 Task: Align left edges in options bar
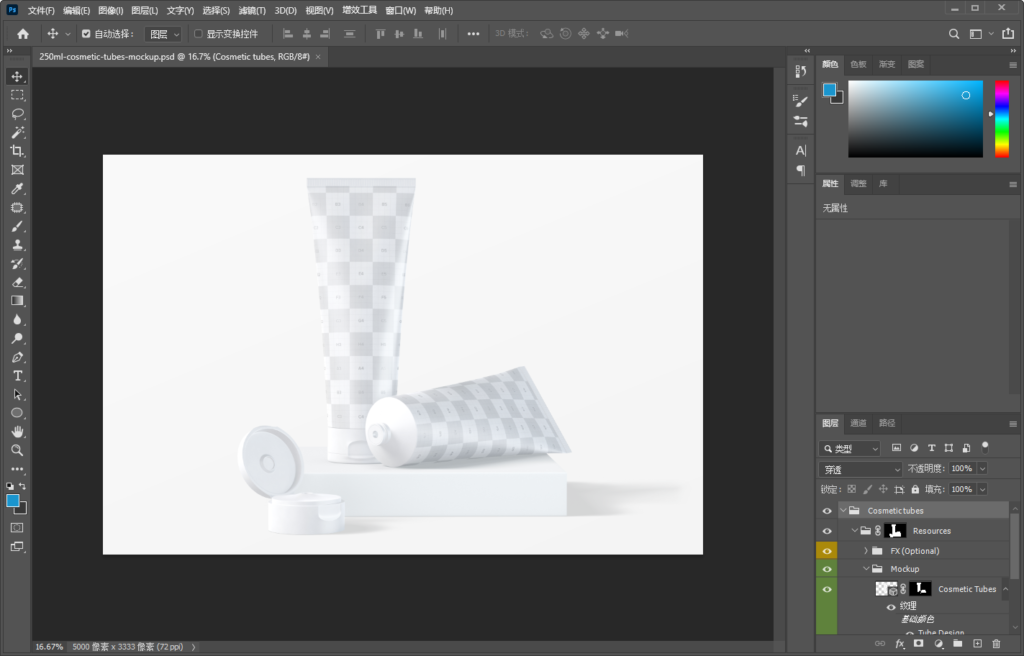point(287,34)
